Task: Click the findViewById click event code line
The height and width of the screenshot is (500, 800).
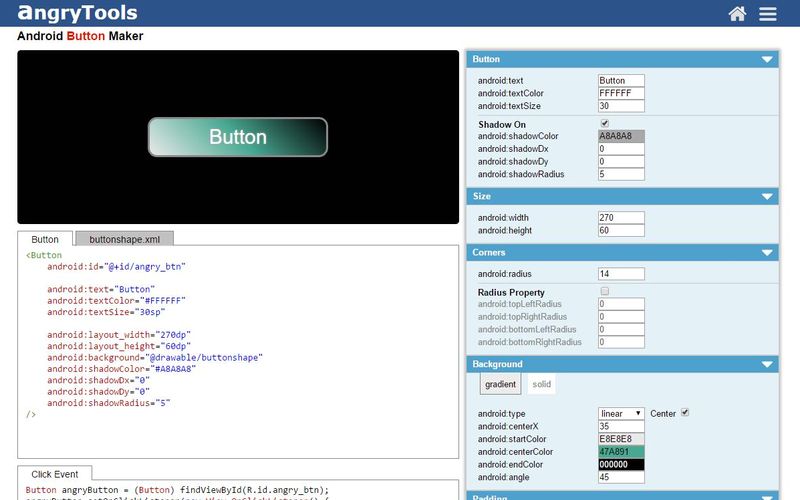Action: click(x=177, y=490)
